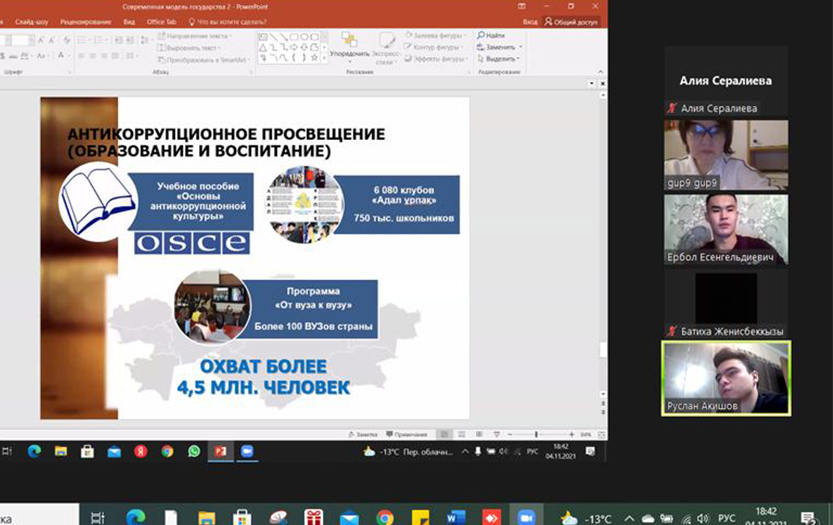This screenshot has height=525, width=833.
Task: Open Zoom from the inner taskbar
Action: point(246,451)
